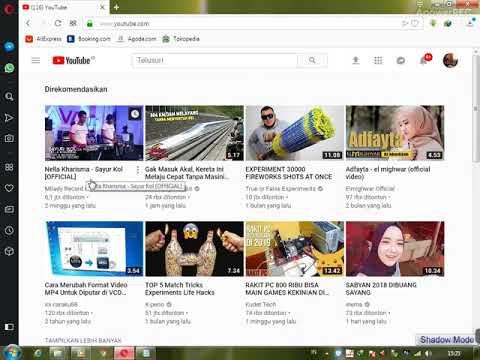Open the Nella Kharisma Sayur Kol thumbnail
Image resolution: width=480 pixels, height=360 pixels.
click(x=94, y=133)
